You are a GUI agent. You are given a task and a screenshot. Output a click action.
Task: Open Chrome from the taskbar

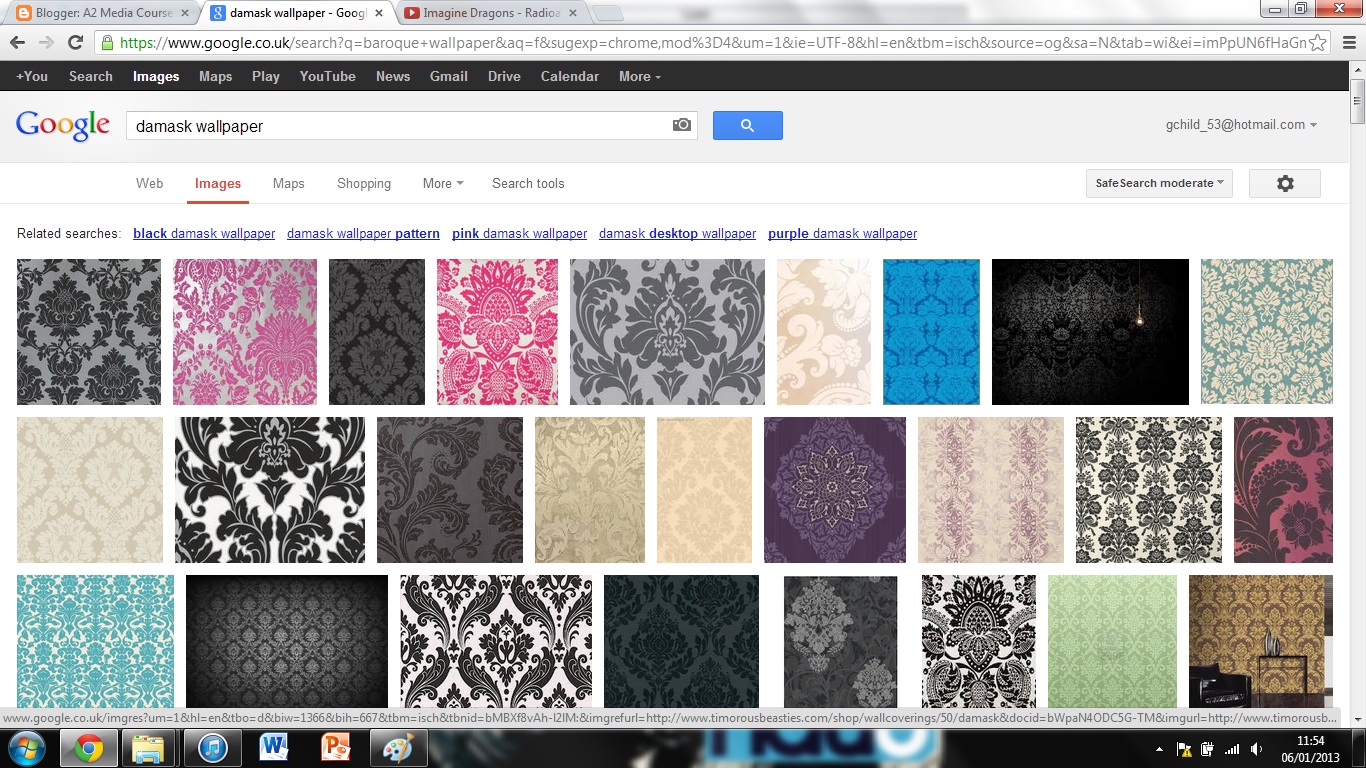point(88,748)
